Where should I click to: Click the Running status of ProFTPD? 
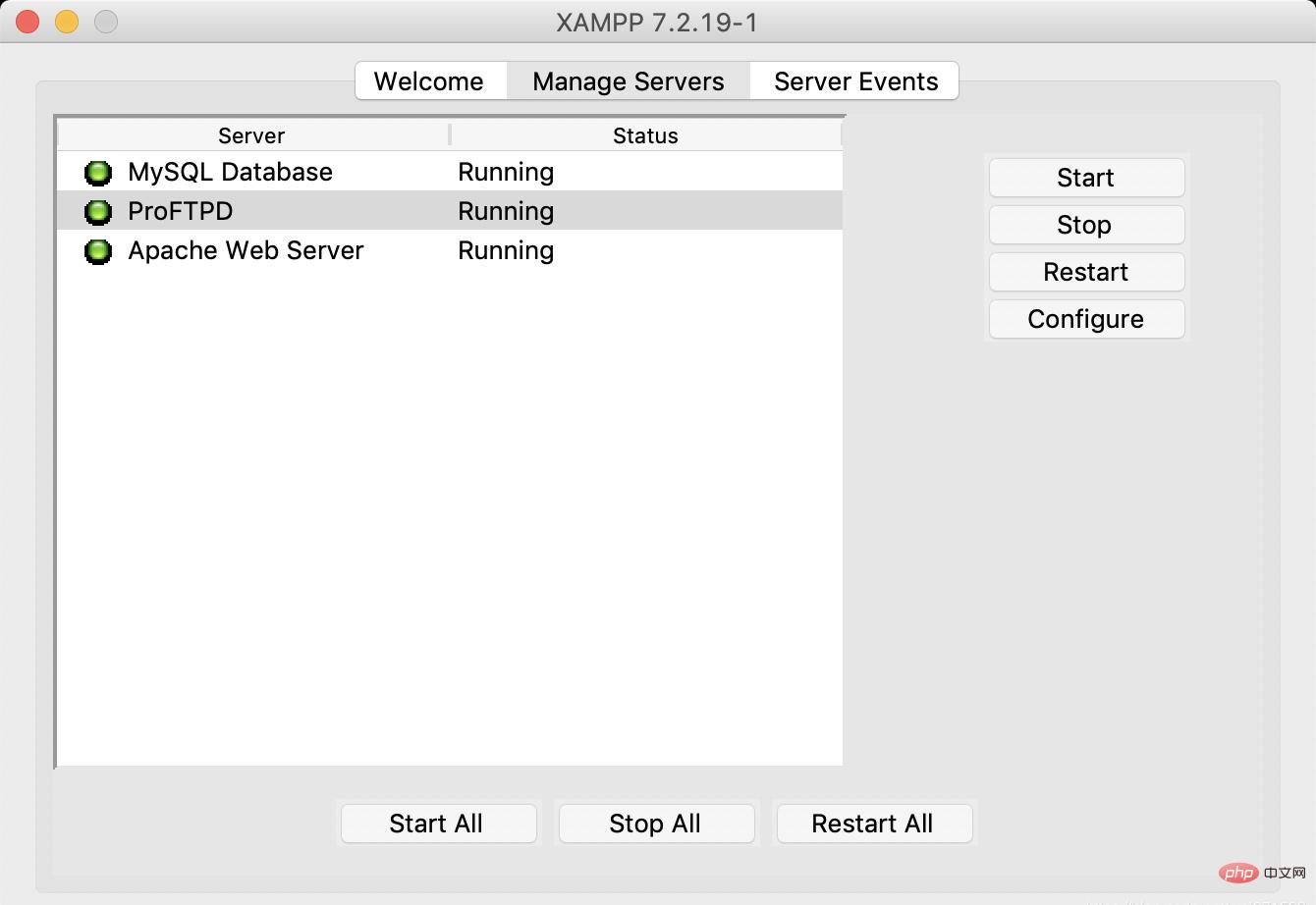(x=506, y=211)
